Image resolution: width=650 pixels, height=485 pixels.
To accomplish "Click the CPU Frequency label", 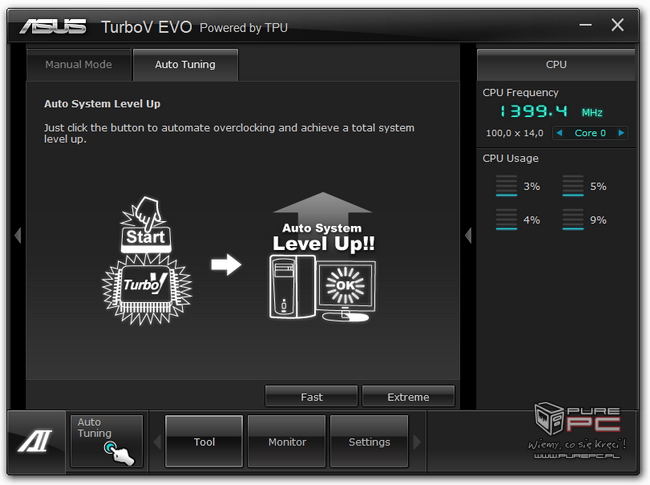I will click(x=520, y=92).
